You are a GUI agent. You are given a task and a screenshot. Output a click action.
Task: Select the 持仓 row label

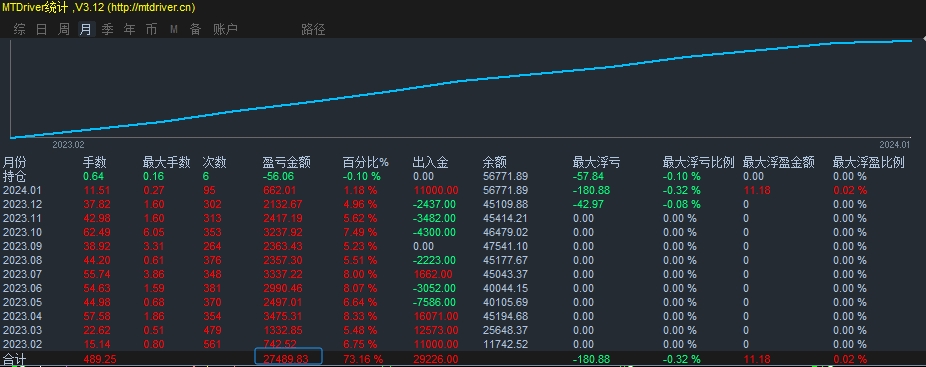pyautogui.click(x=15, y=176)
